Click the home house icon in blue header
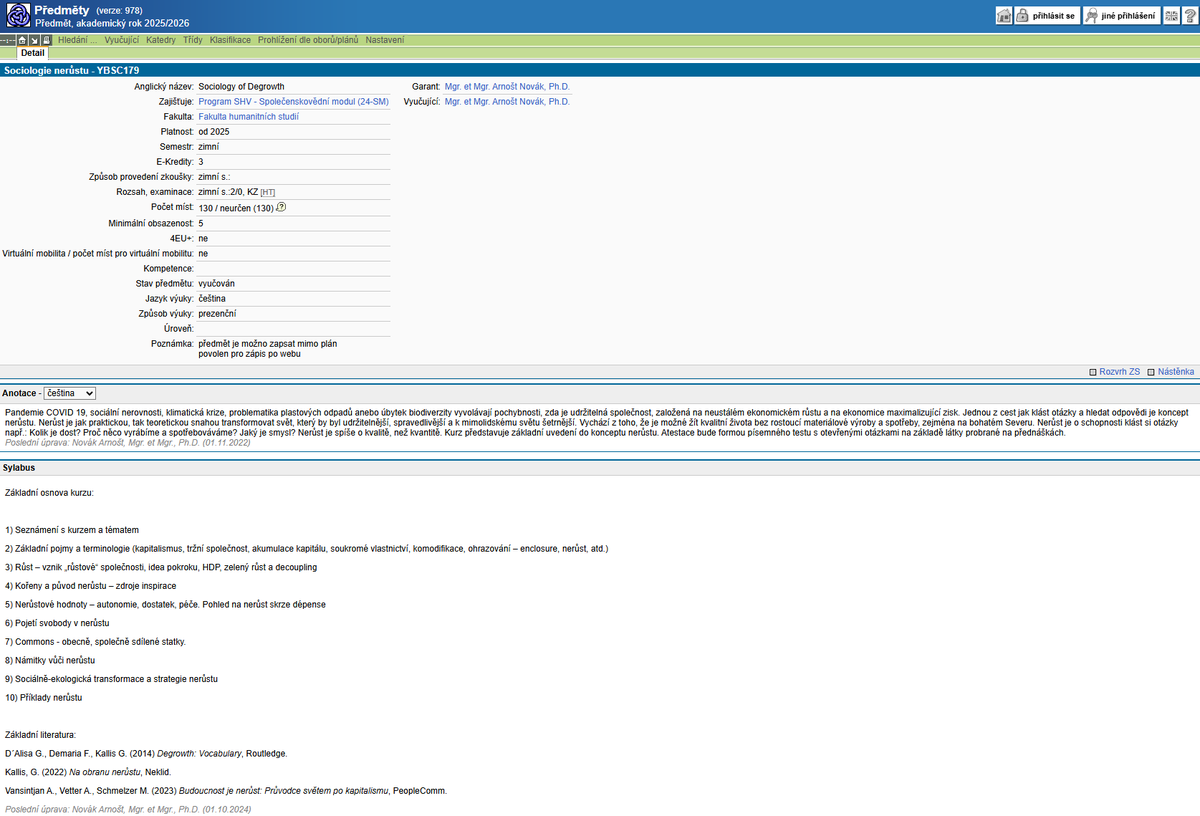This screenshot has width=1200, height=816. (x=1004, y=16)
